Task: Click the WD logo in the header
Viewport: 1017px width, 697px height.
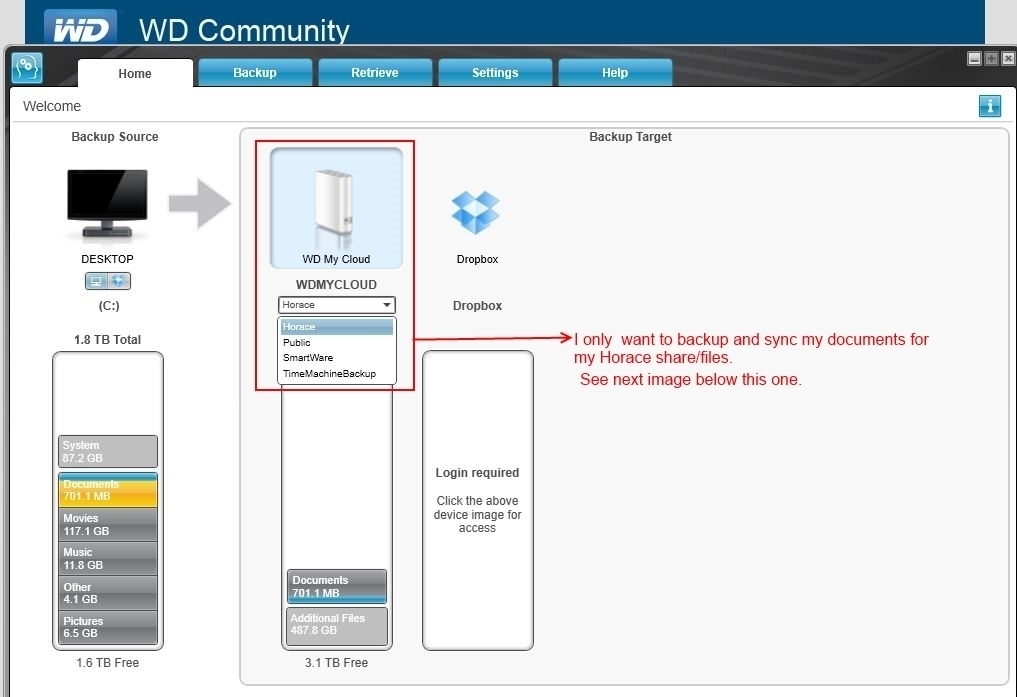Action: pos(81,29)
